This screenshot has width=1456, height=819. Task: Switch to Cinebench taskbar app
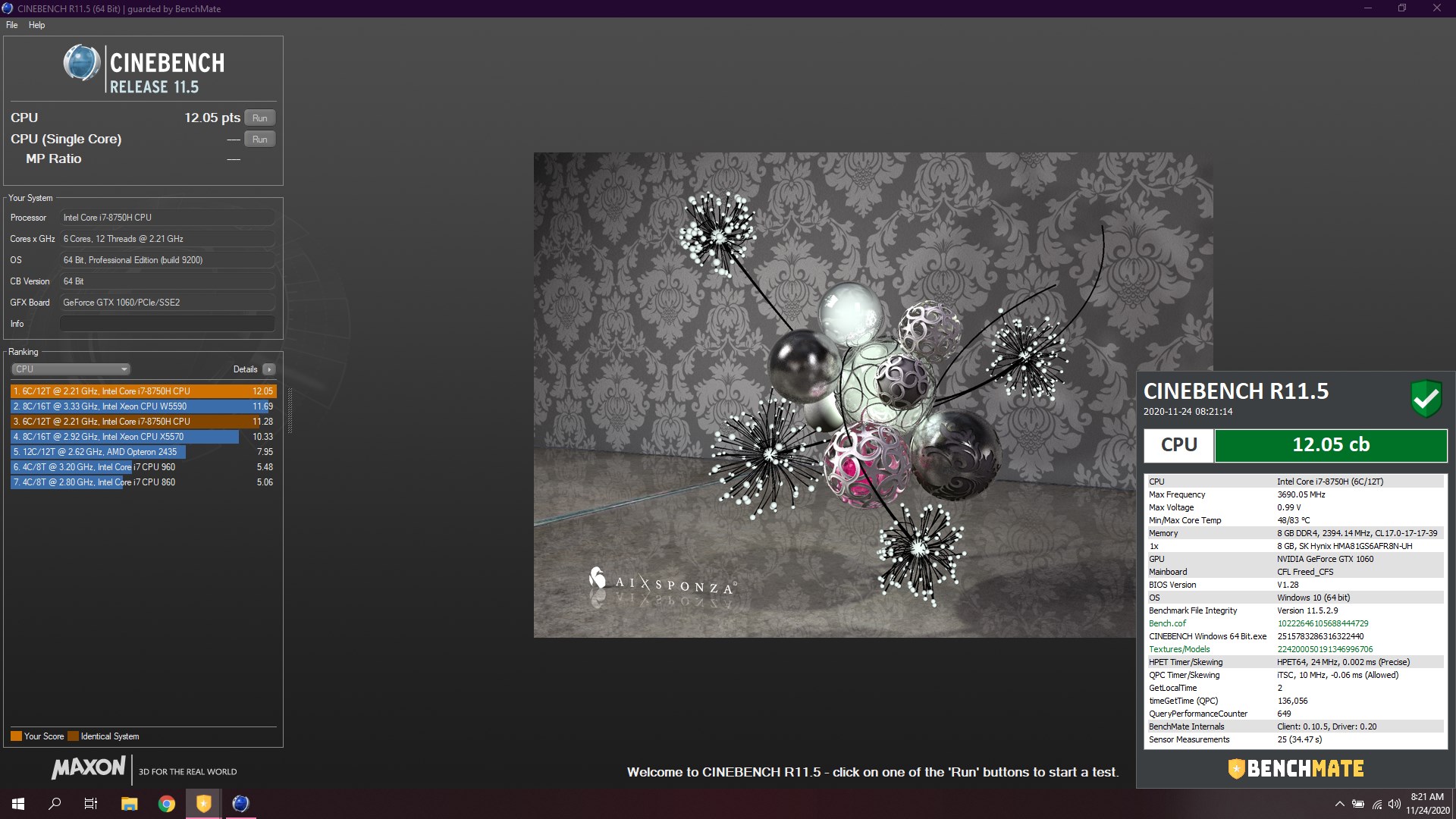point(240,804)
